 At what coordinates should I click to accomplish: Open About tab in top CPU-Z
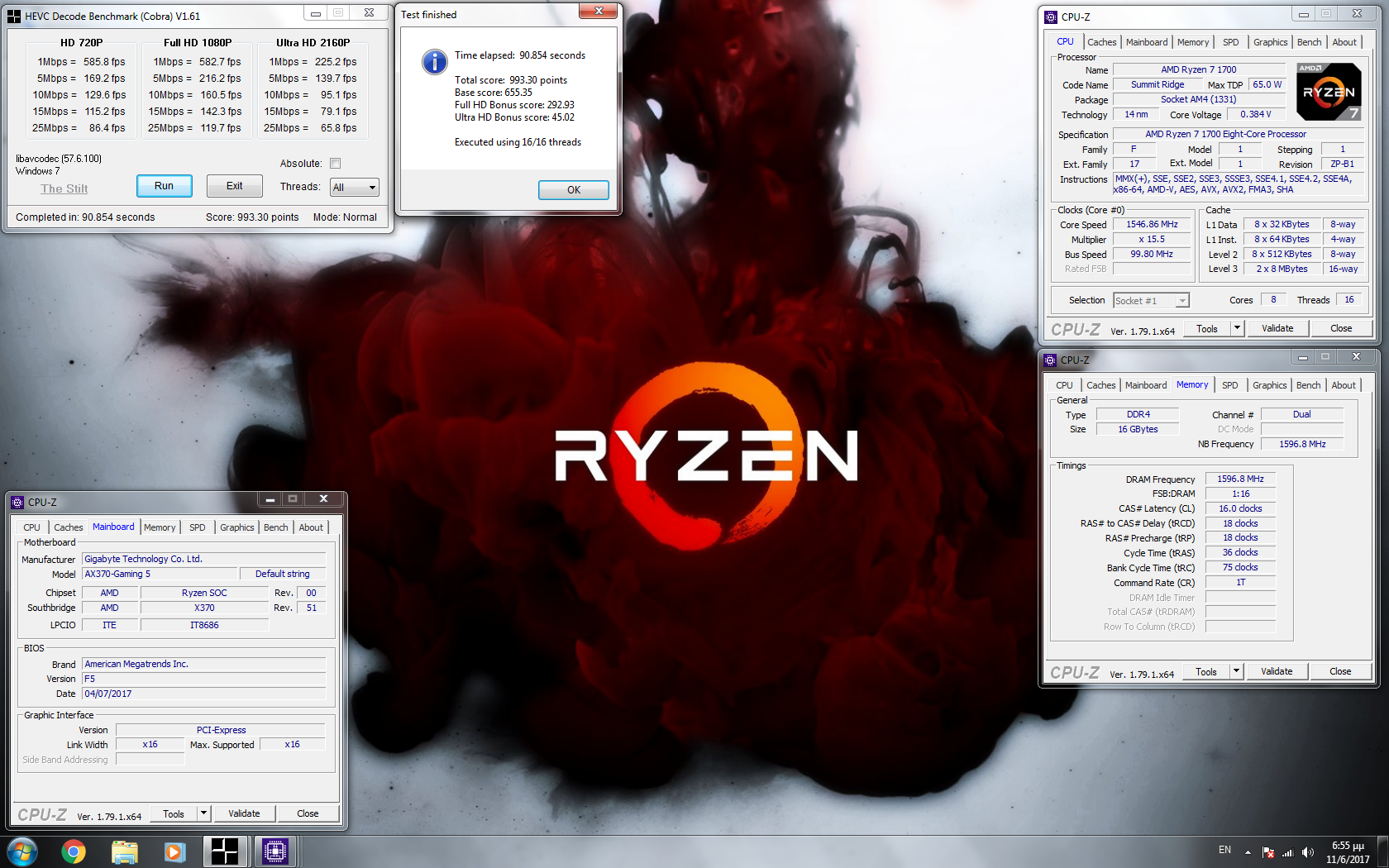click(x=1344, y=42)
